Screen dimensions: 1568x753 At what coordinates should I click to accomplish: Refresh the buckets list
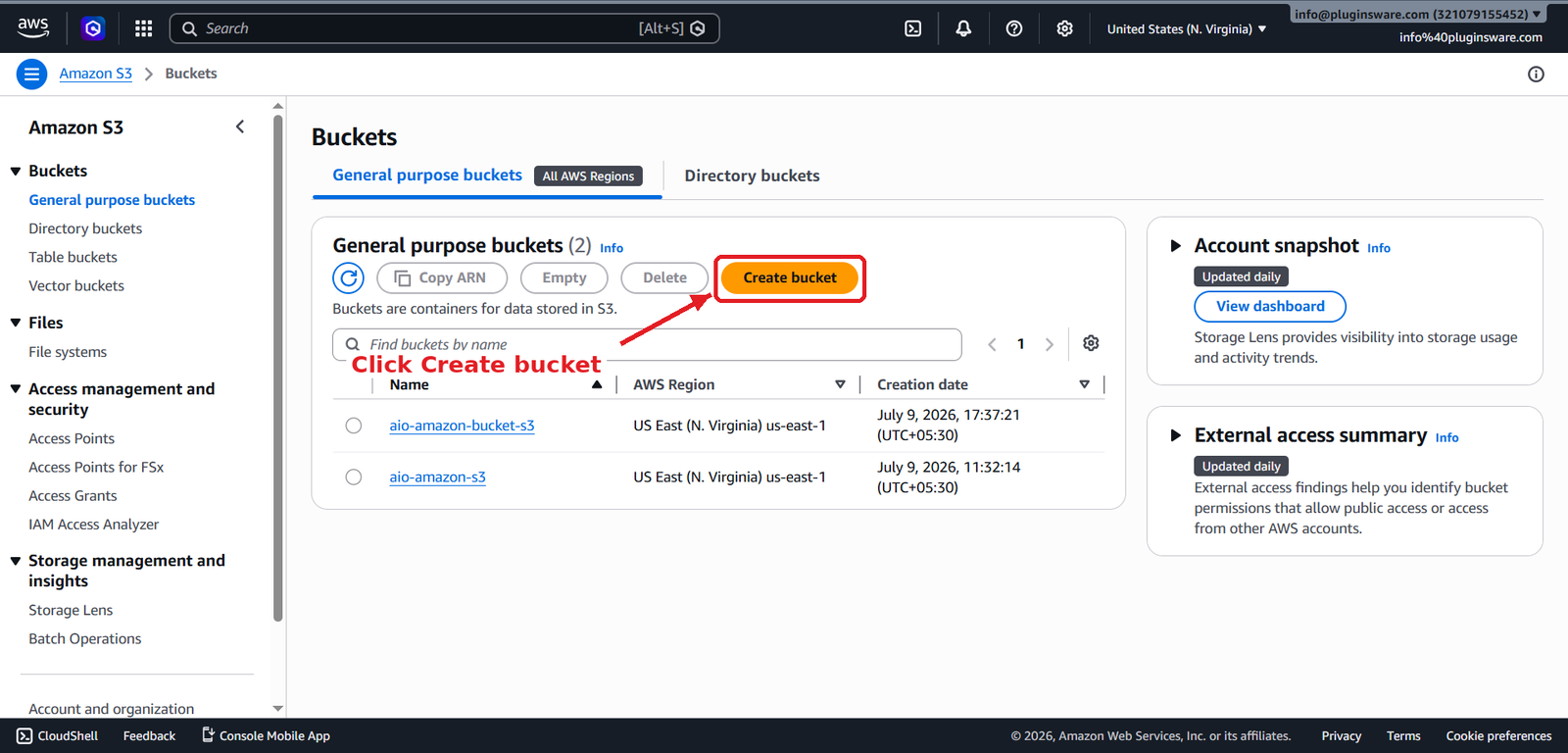coord(348,278)
